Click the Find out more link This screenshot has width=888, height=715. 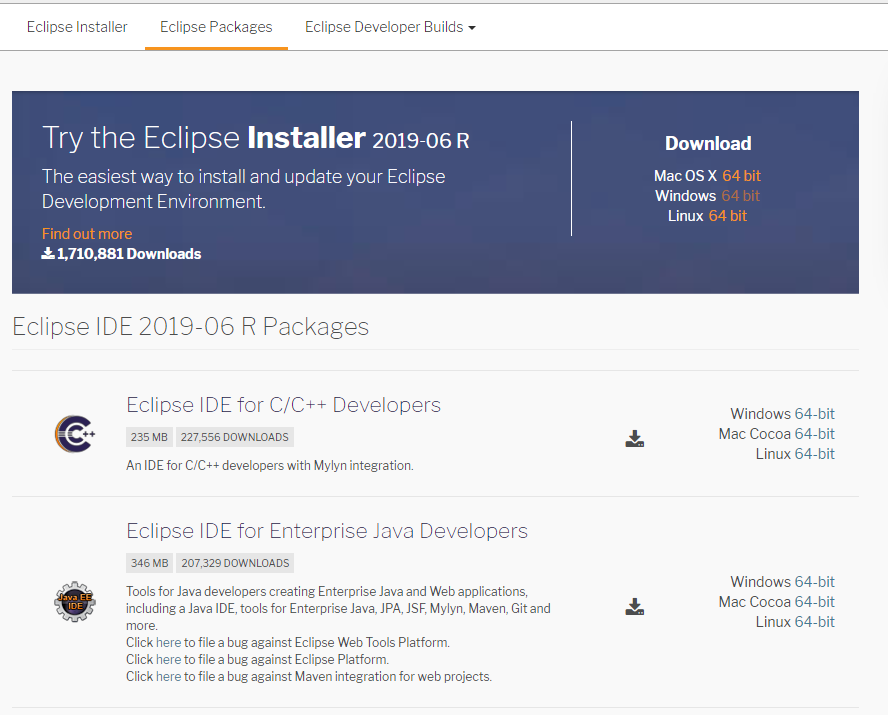coord(87,234)
